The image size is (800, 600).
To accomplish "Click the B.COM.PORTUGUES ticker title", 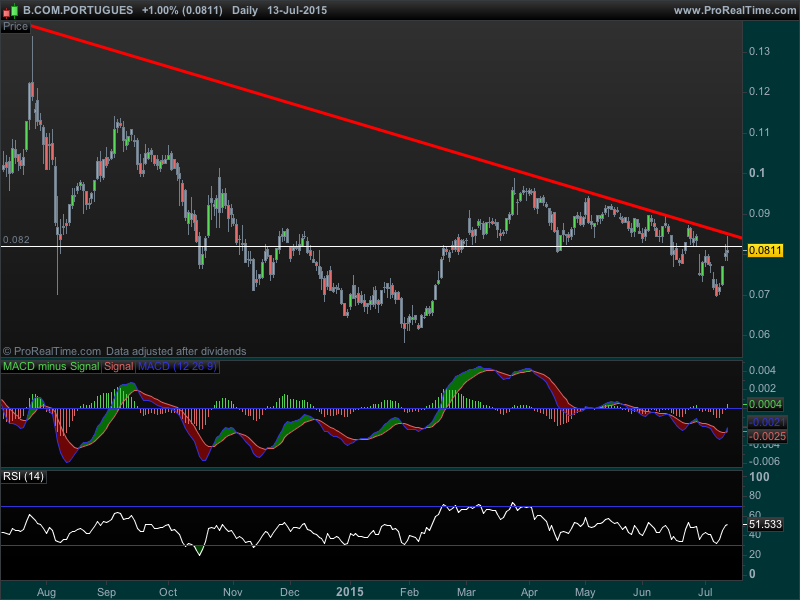I will point(78,9).
